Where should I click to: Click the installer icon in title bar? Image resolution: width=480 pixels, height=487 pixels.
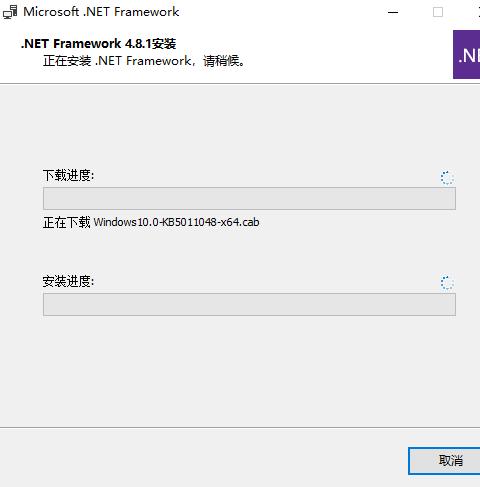(10, 12)
